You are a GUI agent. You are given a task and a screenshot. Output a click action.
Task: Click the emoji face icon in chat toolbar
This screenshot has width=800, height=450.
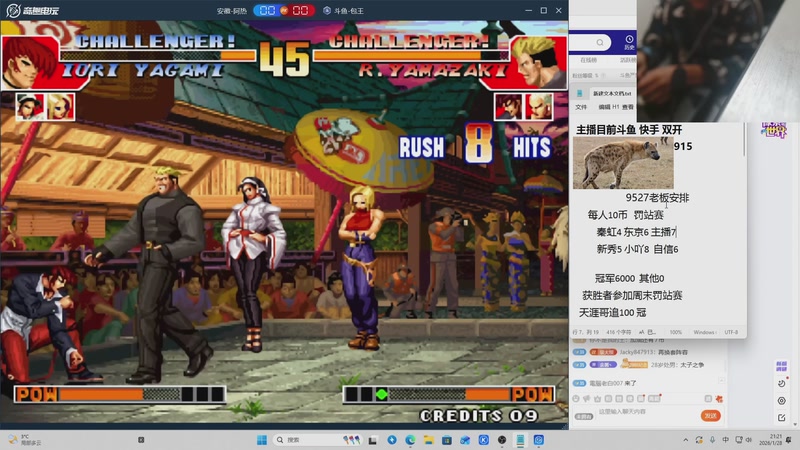[x=576, y=398]
